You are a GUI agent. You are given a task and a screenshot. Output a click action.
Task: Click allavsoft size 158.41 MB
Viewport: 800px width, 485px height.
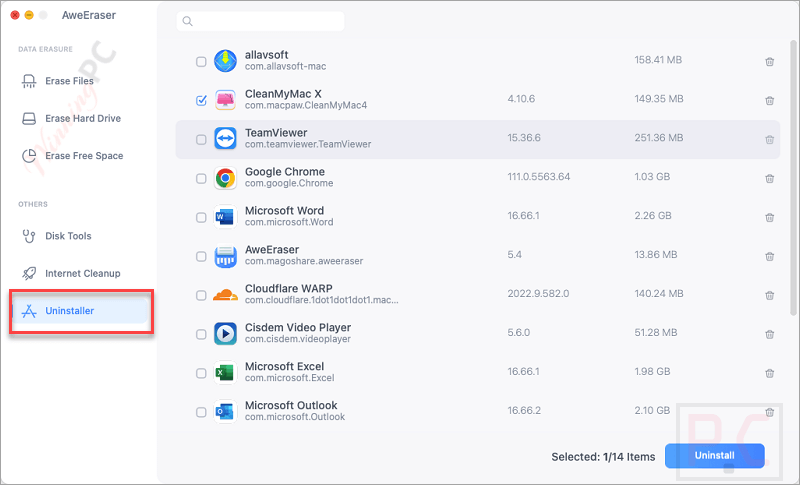[658, 60]
